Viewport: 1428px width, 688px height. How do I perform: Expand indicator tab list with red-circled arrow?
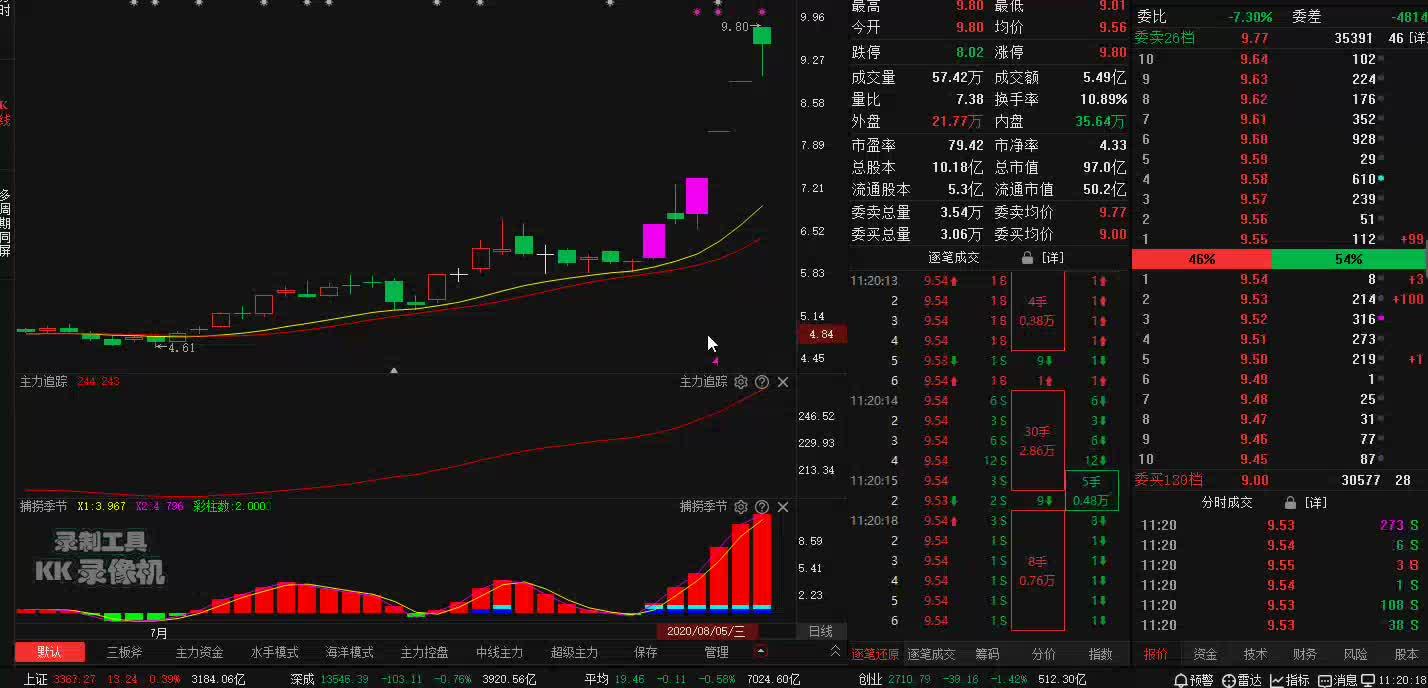pos(761,651)
